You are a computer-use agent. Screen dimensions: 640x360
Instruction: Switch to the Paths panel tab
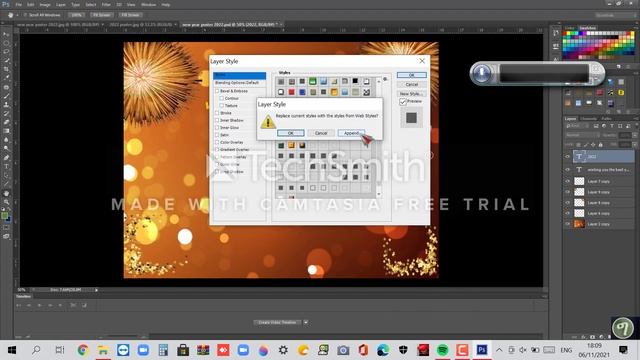(x=606, y=119)
